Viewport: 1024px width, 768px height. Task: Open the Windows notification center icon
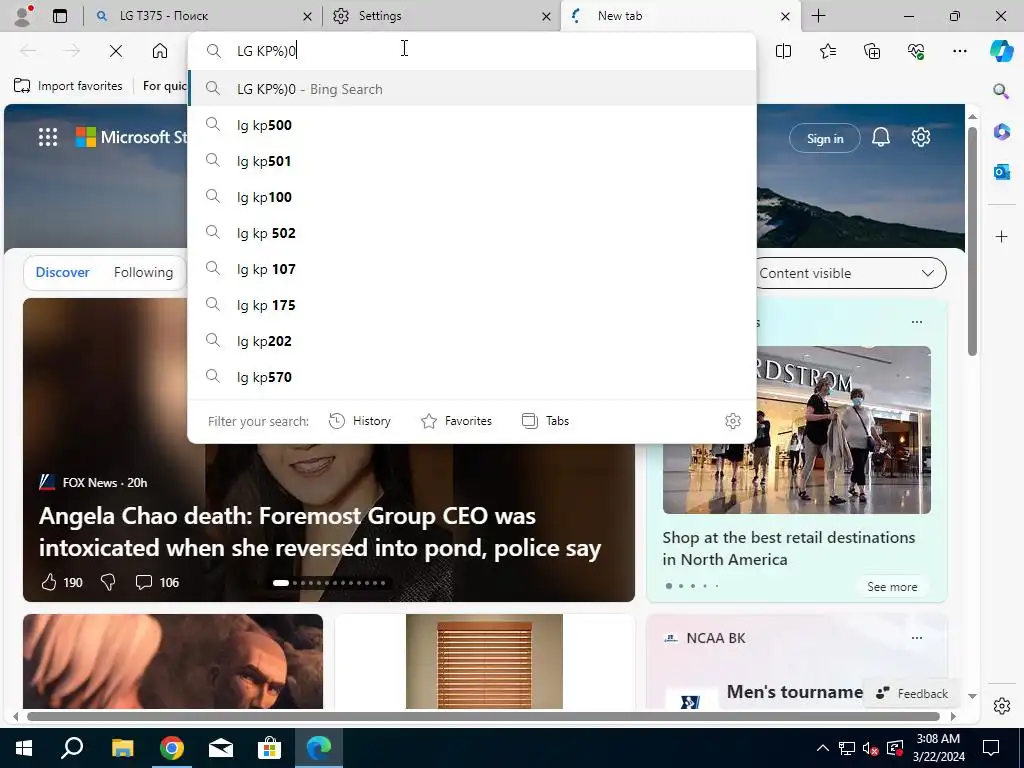[991, 748]
